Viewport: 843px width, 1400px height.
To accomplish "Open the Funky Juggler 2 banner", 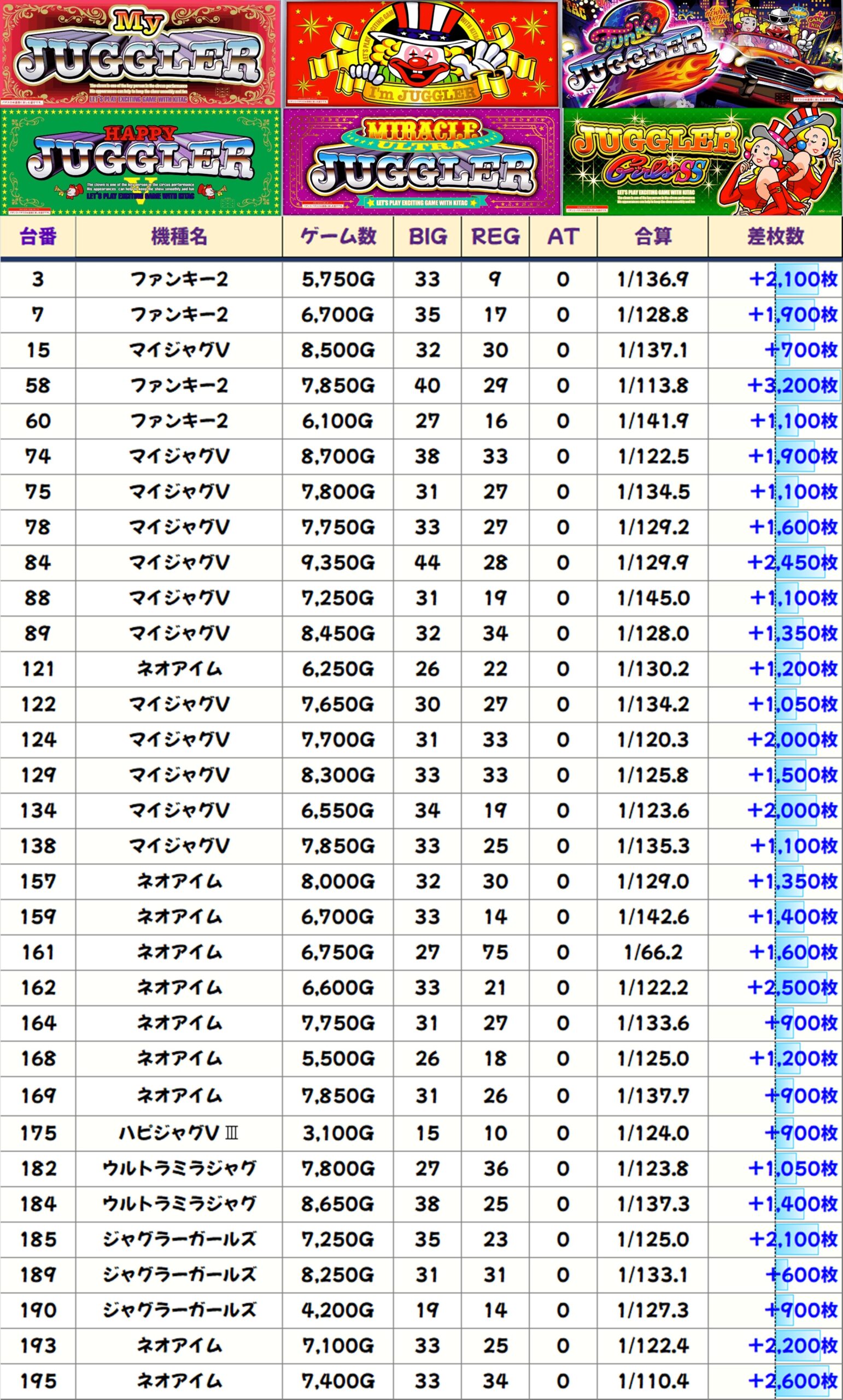I will point(702,54).
